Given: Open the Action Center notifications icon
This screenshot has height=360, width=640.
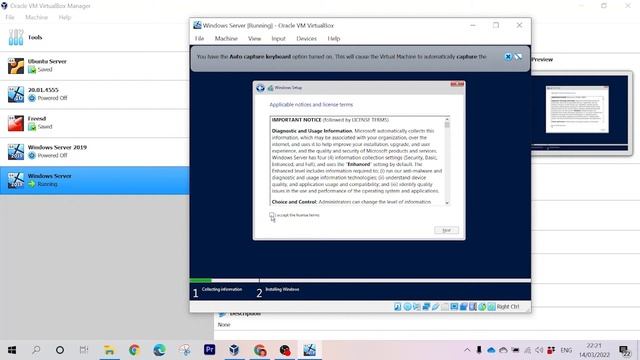Looking at the screenshot, I should pyautogui.click(x=624, y=350).
